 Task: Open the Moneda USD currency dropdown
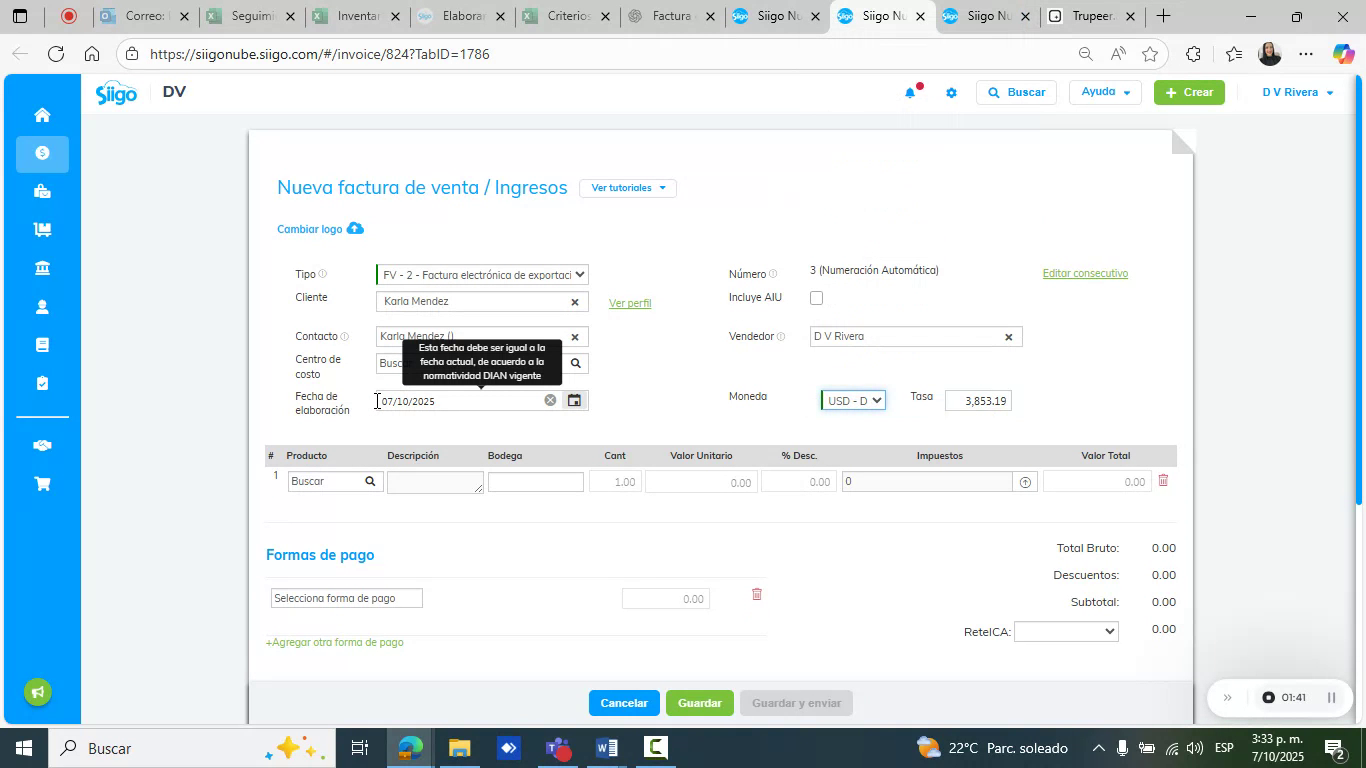853,401
